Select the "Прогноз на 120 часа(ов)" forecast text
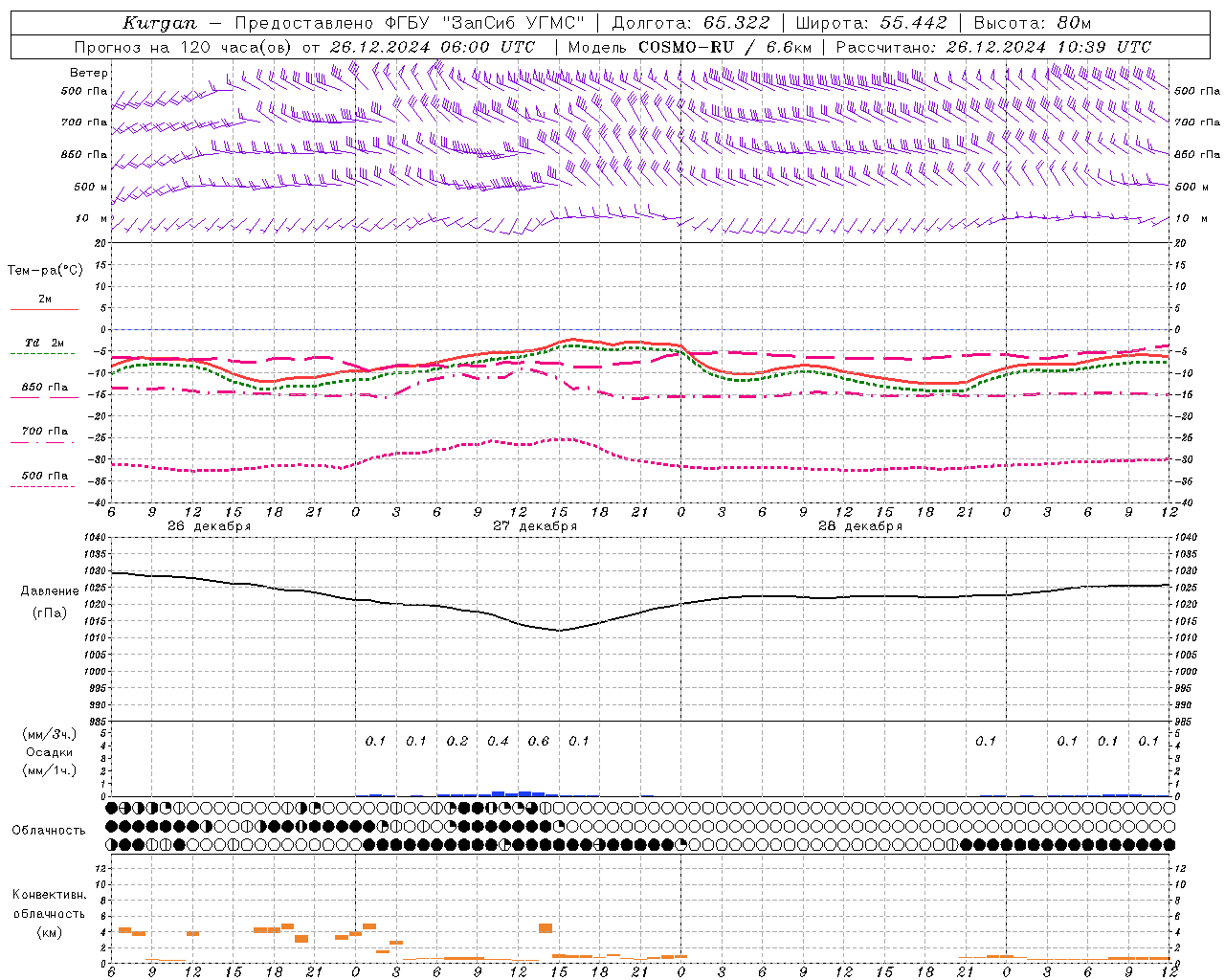Viewport: 1225px width, 980px height. tap(185, 47)
